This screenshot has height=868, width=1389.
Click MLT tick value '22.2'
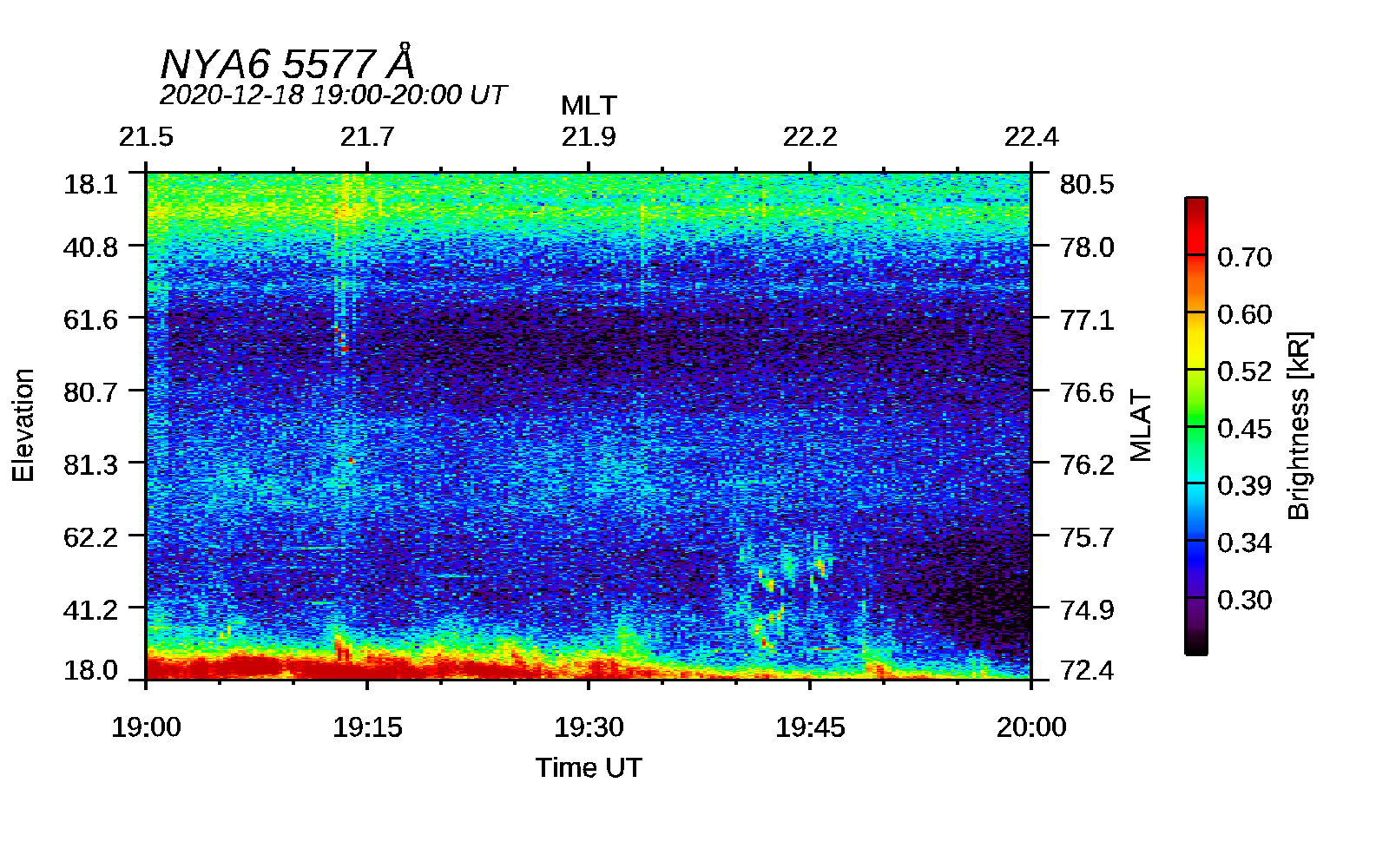click(810, 137)
